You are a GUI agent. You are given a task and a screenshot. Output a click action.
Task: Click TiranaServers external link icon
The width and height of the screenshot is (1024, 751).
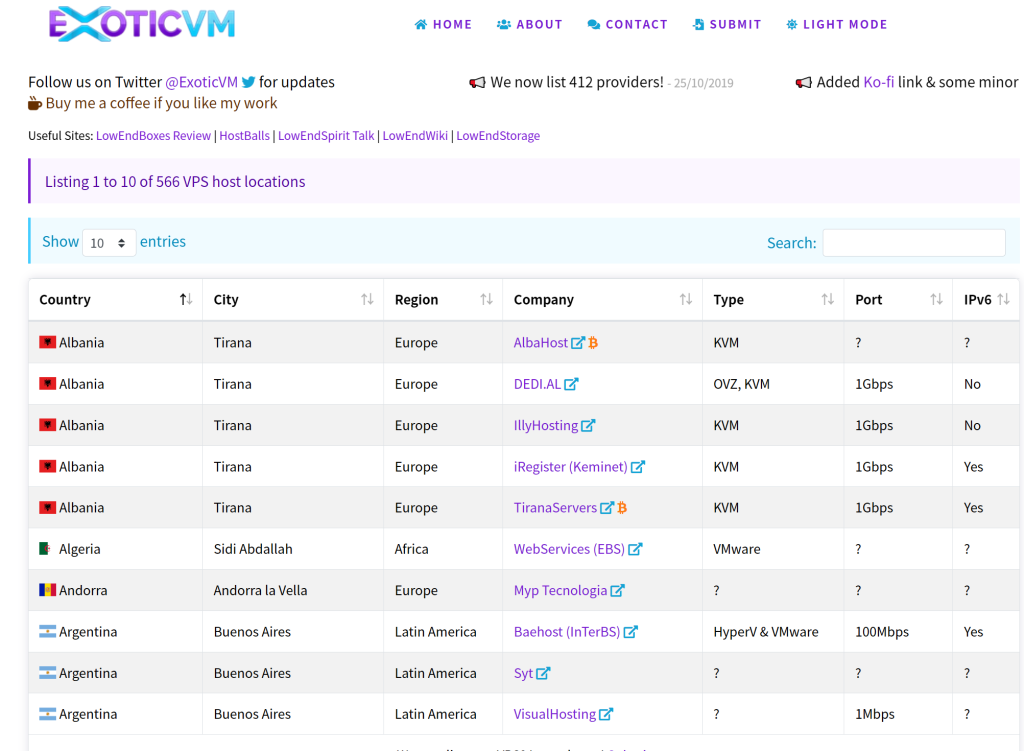pos(607,508)
